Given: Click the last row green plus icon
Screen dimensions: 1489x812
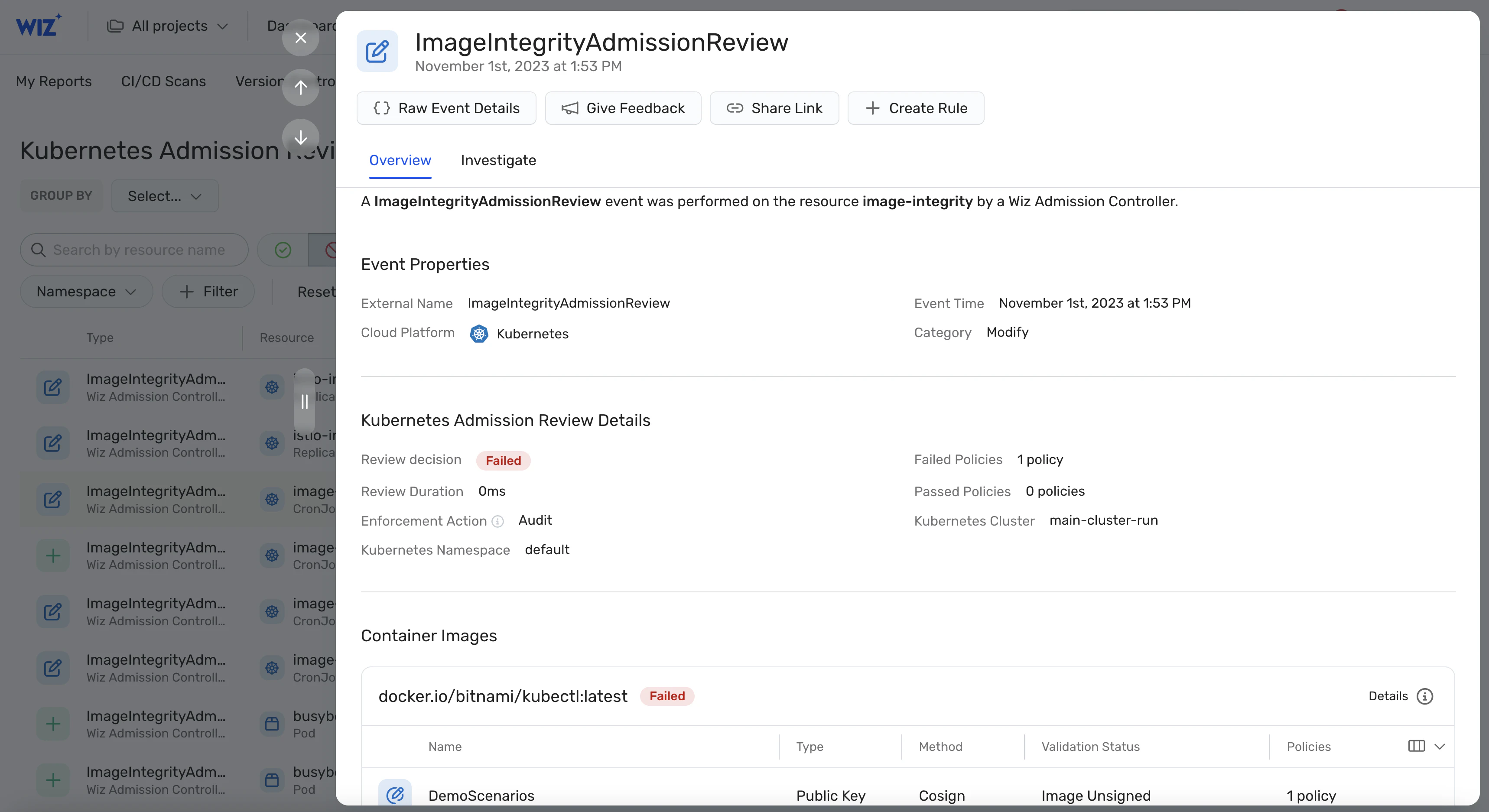Looking at the screenshot, I should 53,780.
